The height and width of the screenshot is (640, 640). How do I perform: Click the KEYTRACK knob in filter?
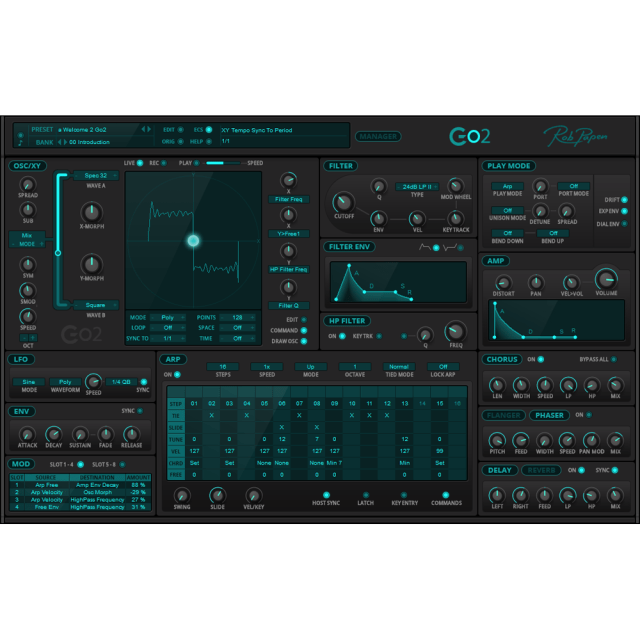pos(455,219)
